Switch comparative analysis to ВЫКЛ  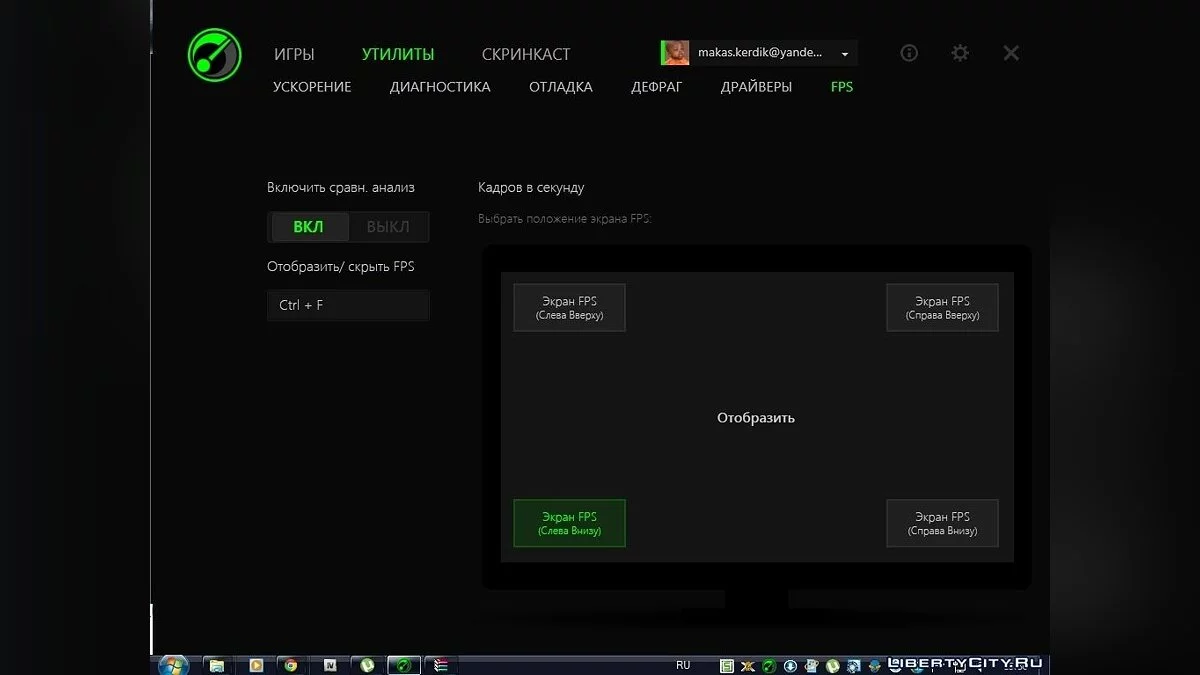tap(388, 227)
